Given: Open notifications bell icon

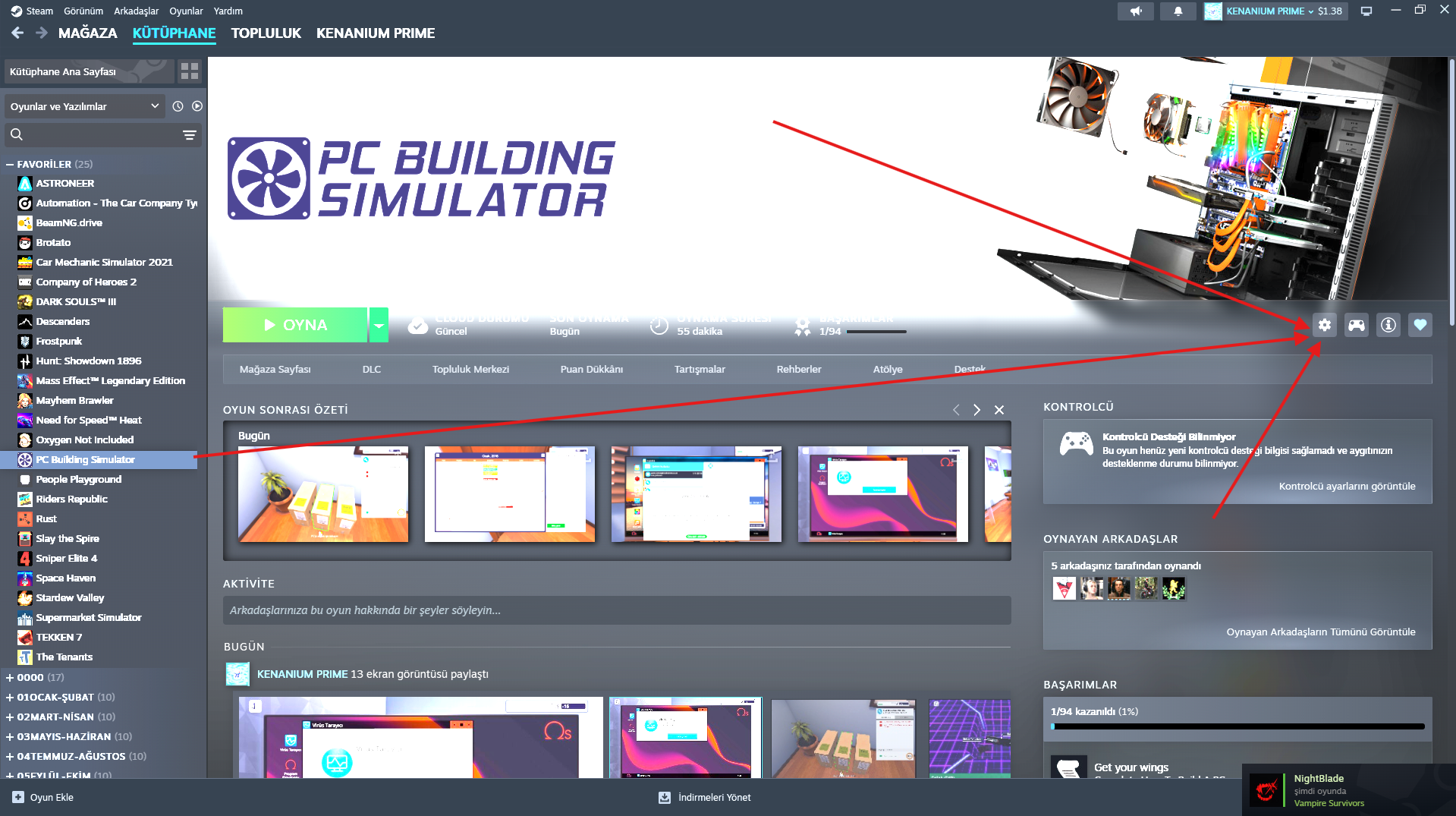Looking at the screenshot, I should pyautogui.click(x=1178, y=11).
